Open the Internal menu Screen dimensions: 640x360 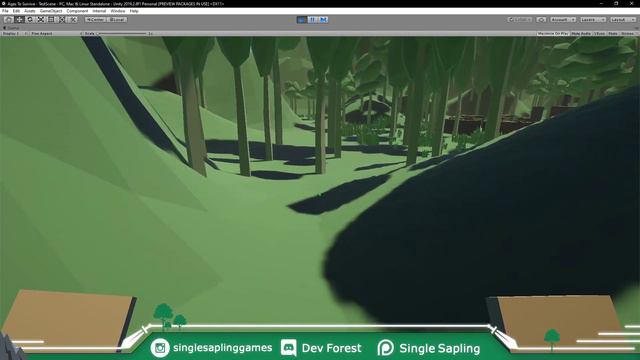pyautogui.click(x=99, y=11)
